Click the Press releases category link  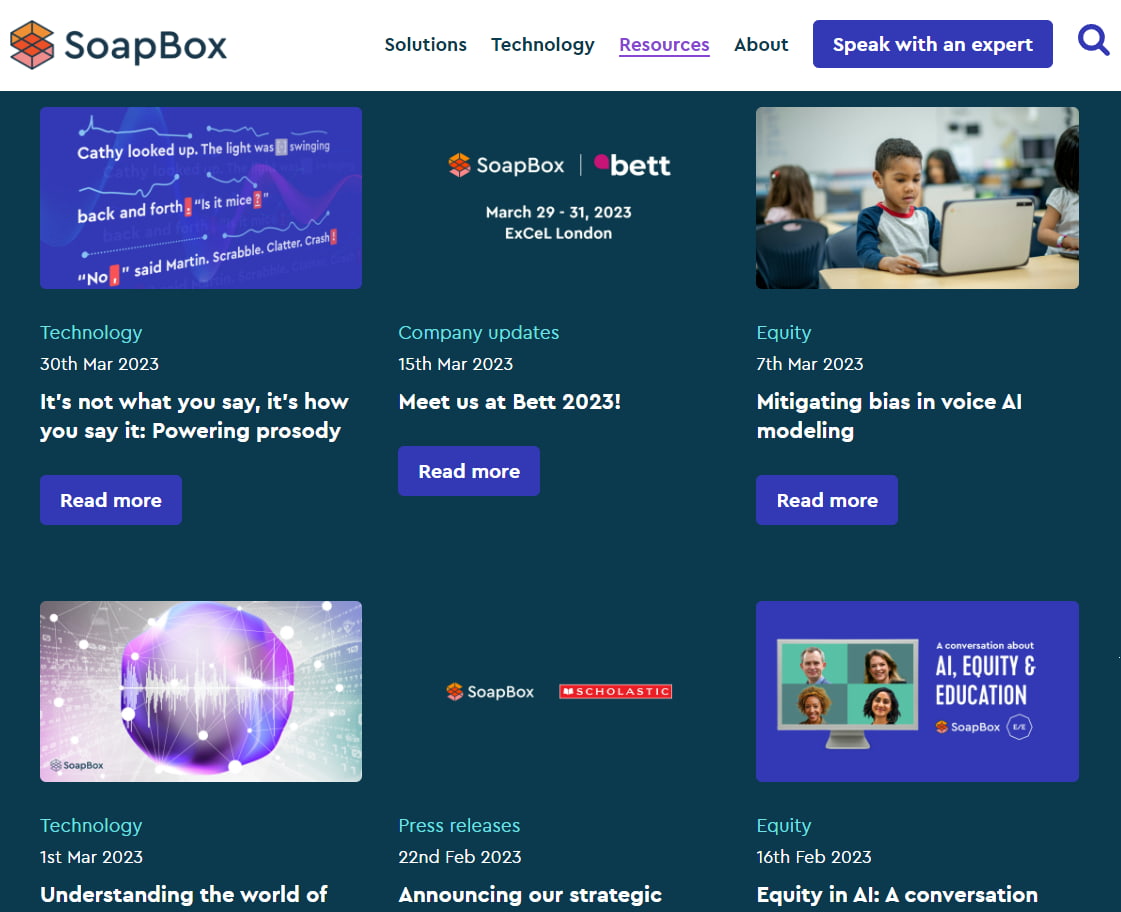point(459,826)
